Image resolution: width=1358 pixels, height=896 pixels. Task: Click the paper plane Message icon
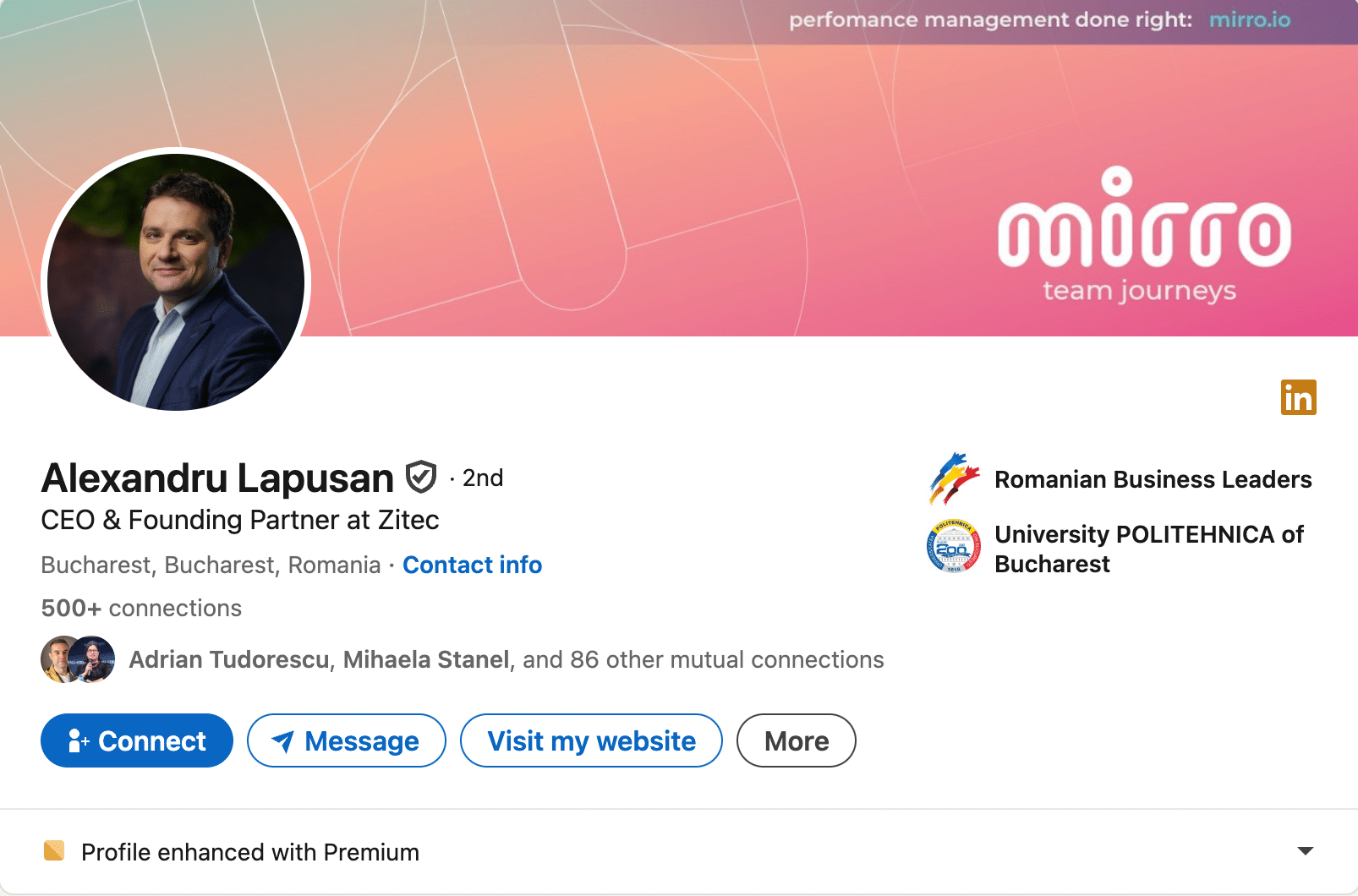[282, 741]
